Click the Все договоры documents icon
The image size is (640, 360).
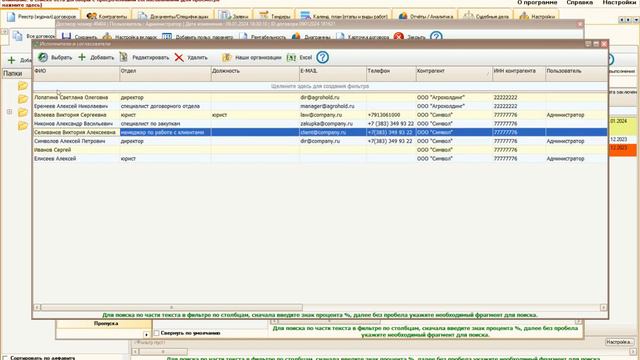[18, 36]
